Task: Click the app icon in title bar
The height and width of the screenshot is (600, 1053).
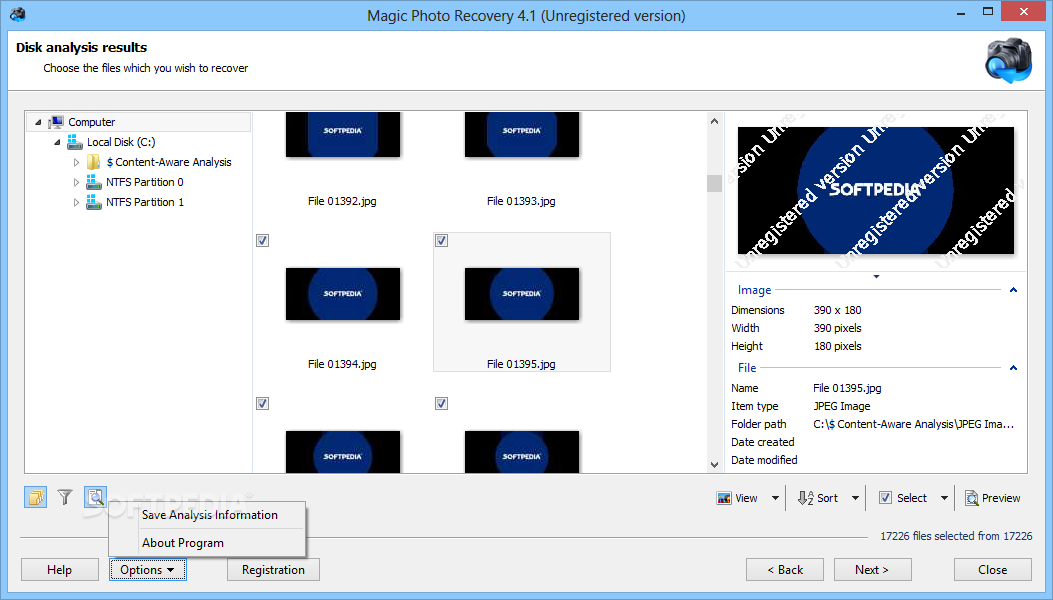Action: point(17,14)
